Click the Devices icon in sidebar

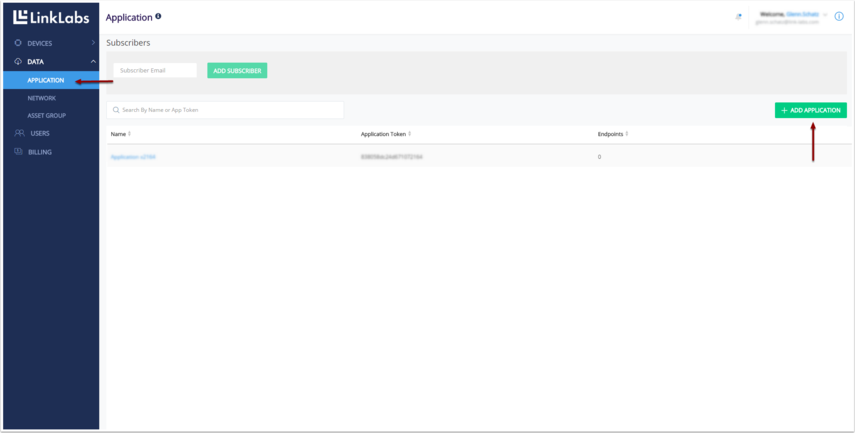(18, 43)
